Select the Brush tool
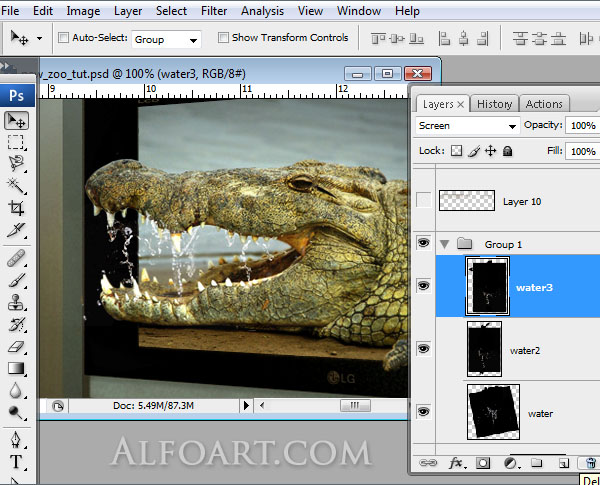 pyautogui.click(x=16, y=281)
